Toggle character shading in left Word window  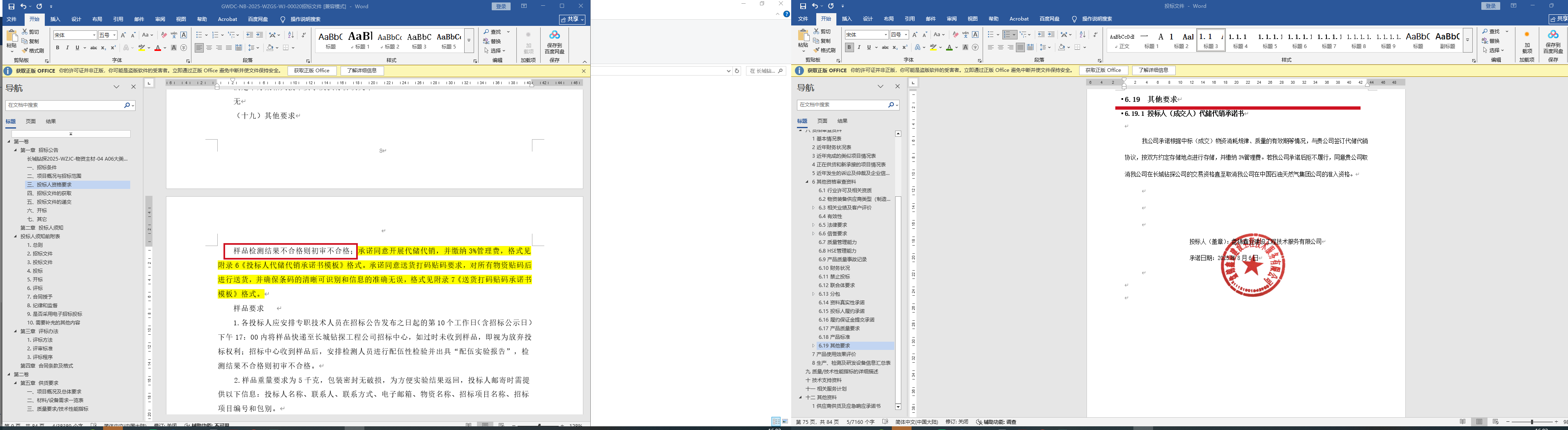[x=173, y=48]
